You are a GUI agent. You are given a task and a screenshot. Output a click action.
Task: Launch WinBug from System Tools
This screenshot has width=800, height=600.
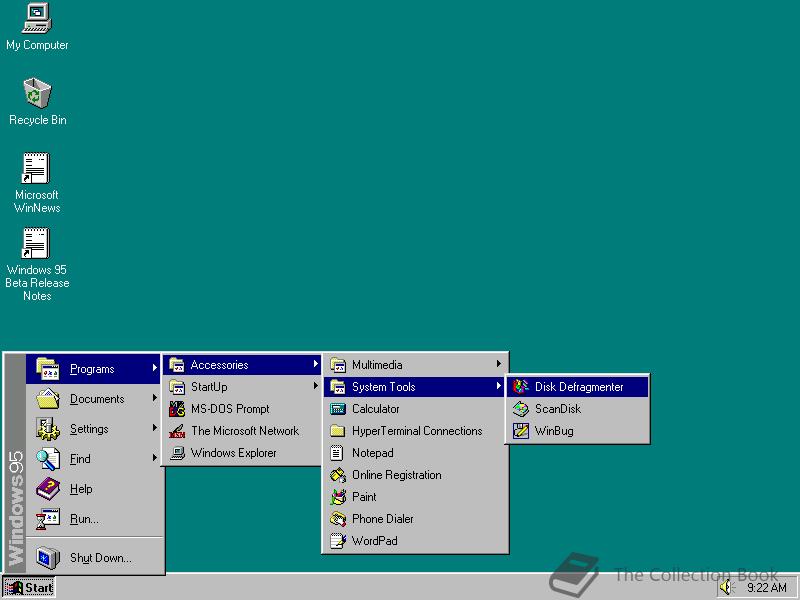coord(578,431)
